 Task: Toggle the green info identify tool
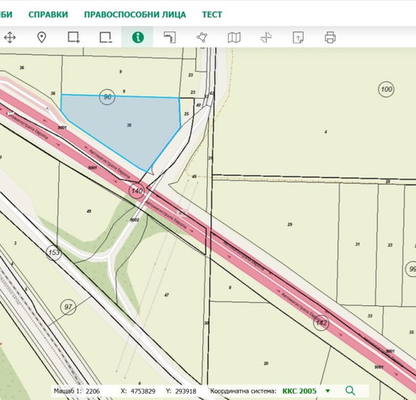pos(138,37)
